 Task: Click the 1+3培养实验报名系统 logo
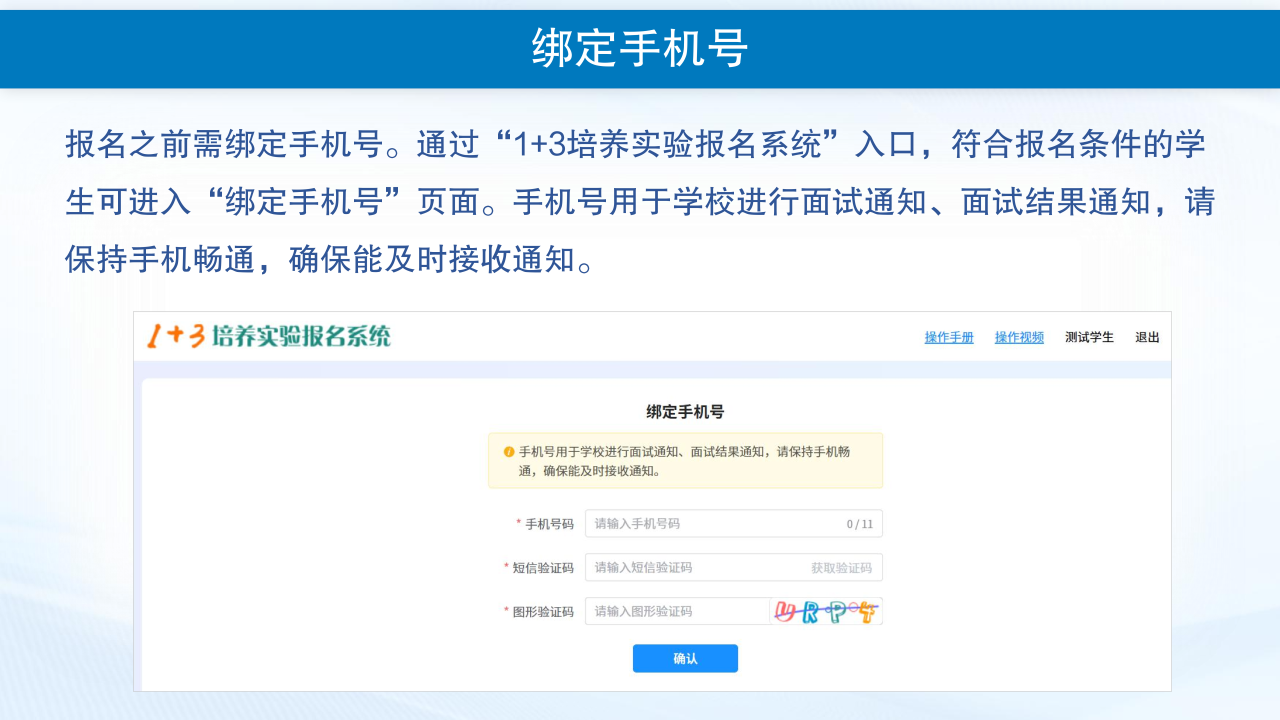pyautogui.click(x=269, y=336)
